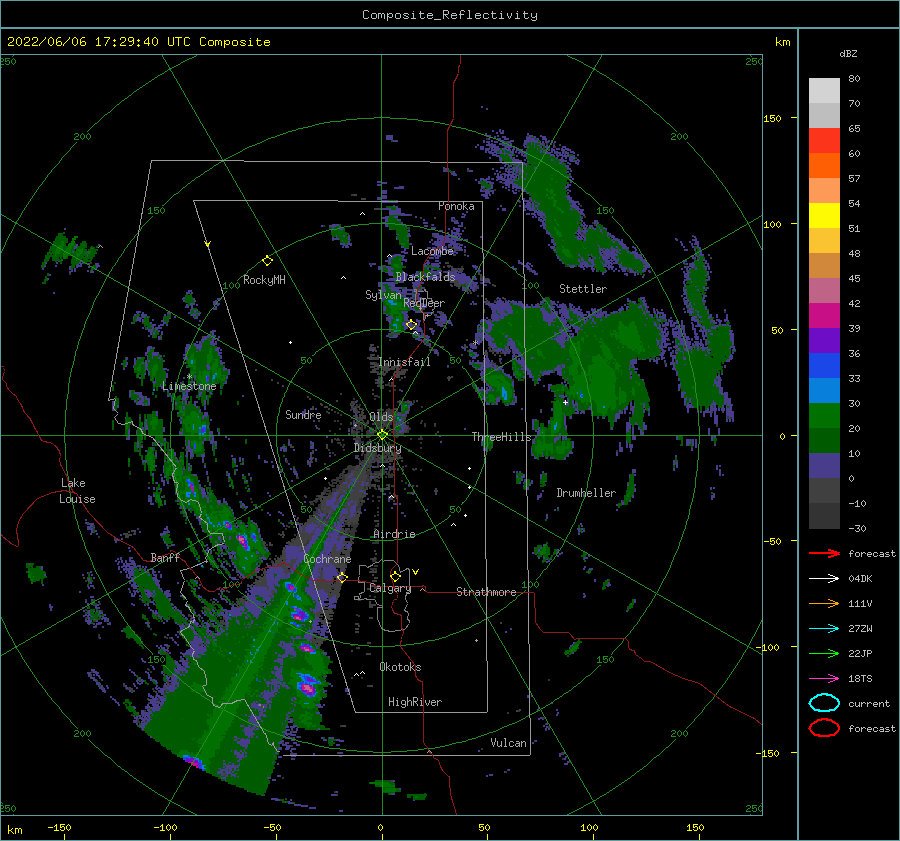Click the purple swatch between 39 and 36 dBZ
The image size is (900, 841).
pyautogui.click(x=824, y=341)
